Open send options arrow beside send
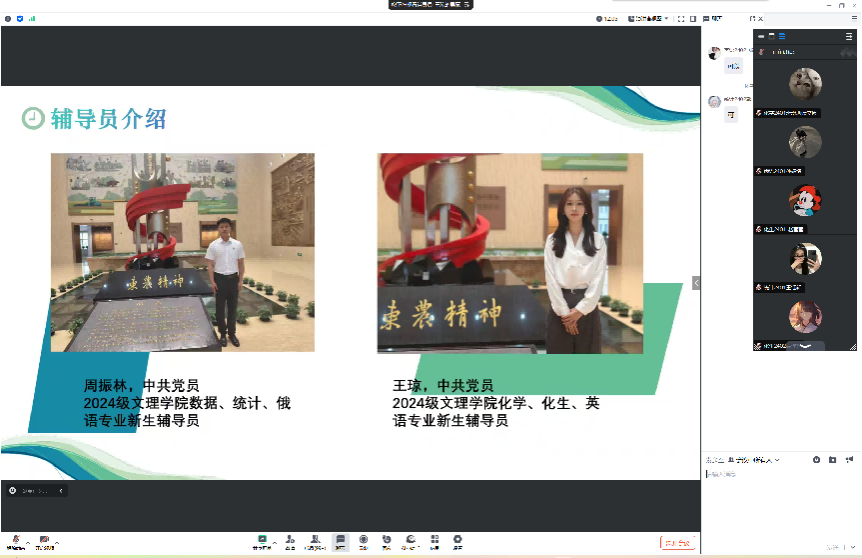Screen dimensions: 862x558 [853, 547]
